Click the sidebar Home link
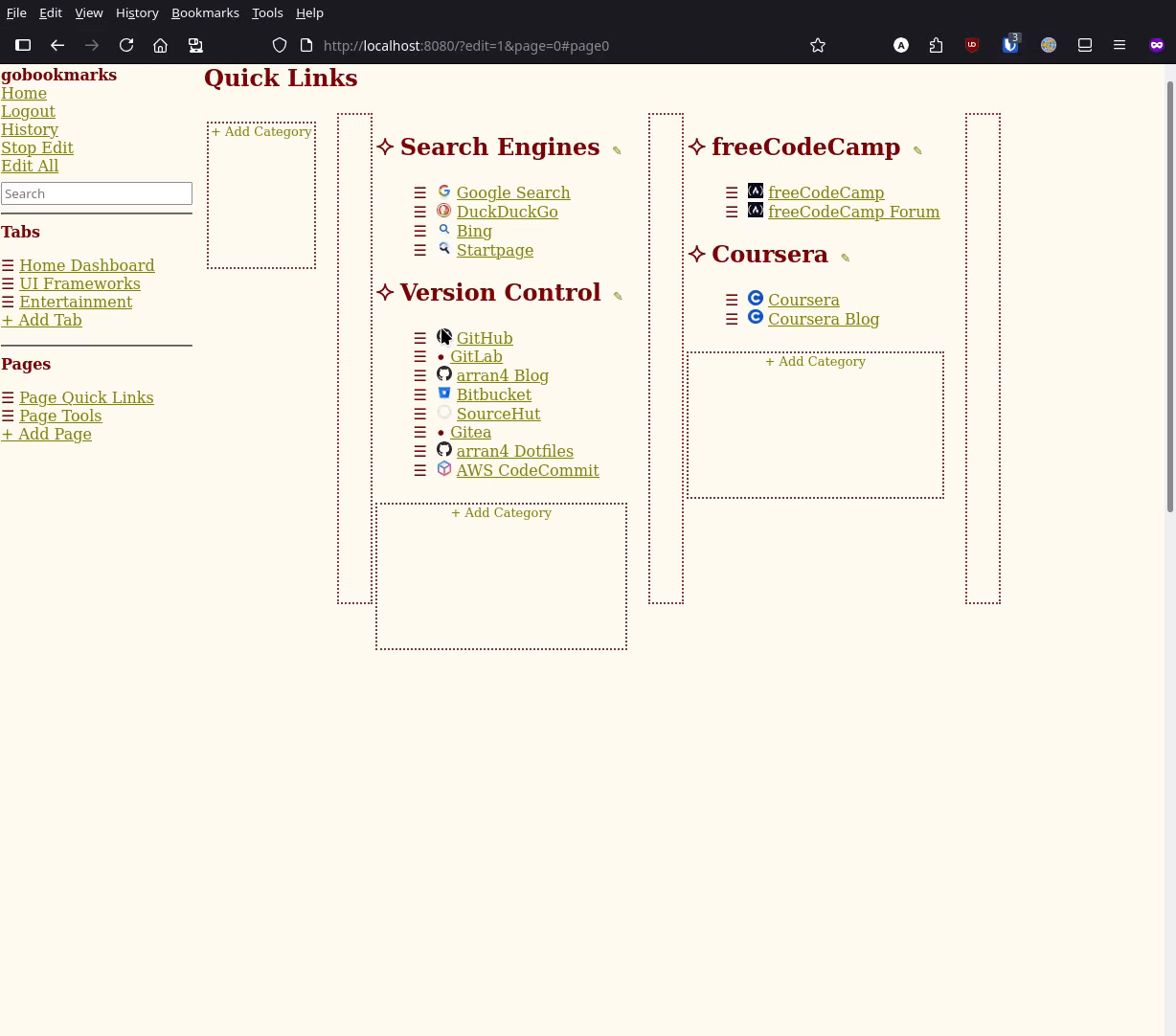 tap(24, 93)
